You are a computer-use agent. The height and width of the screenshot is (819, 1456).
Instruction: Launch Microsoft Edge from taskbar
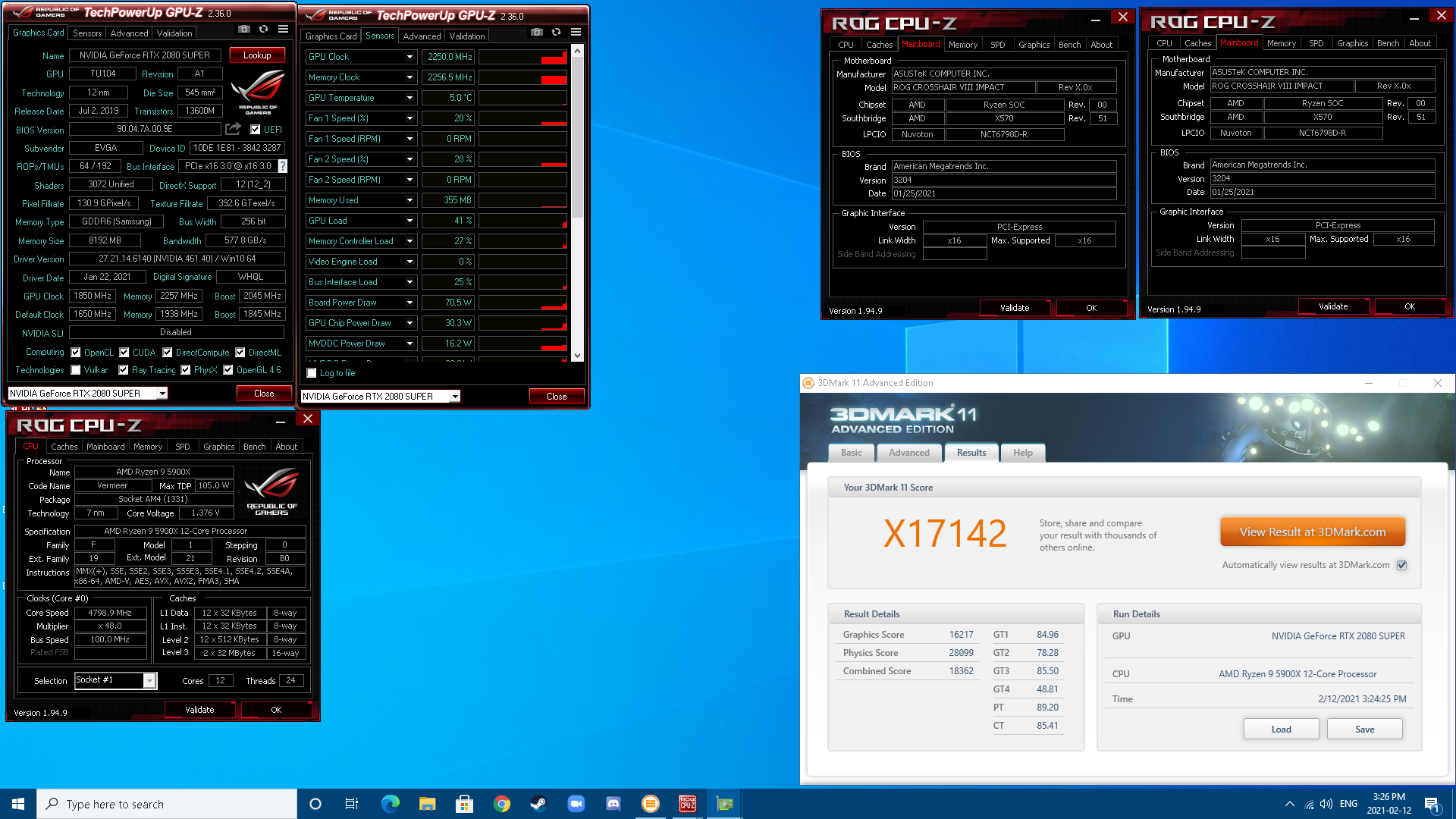[x=390, y=804]
